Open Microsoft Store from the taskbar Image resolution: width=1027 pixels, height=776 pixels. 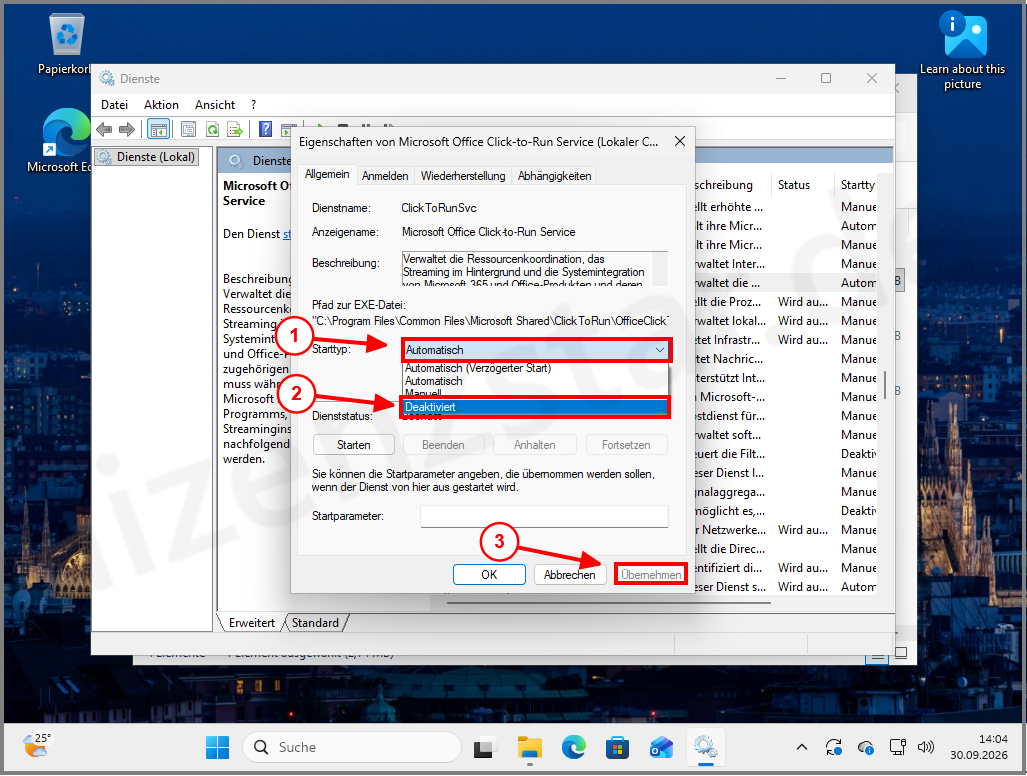click(617, 747)
